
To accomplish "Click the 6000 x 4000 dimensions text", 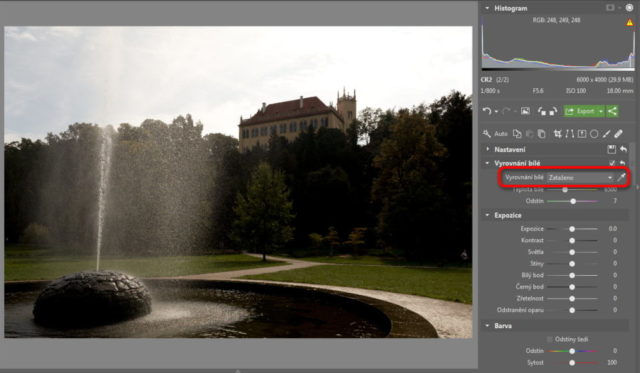I will (593, 80).
